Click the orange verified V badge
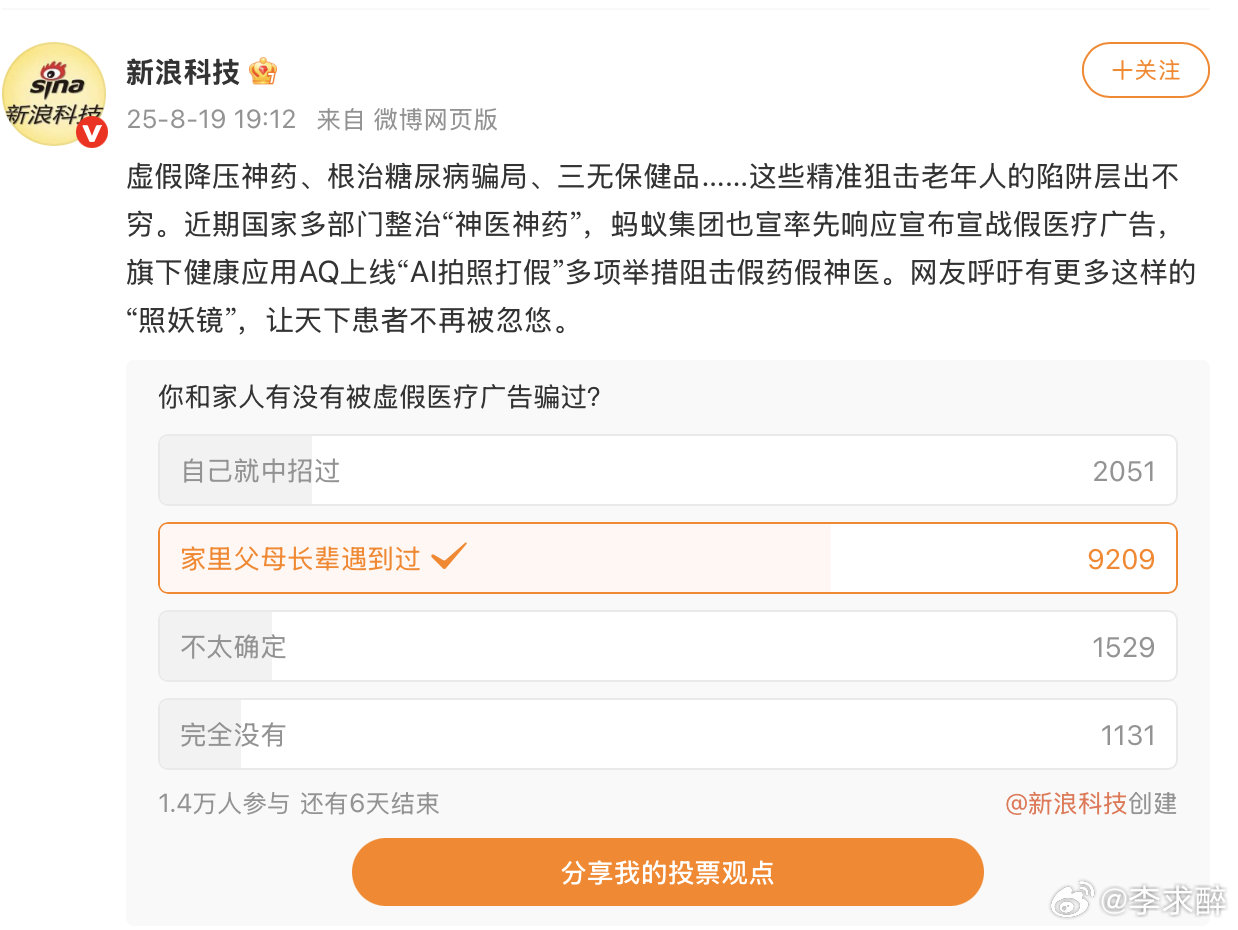This screenshot has width=1238, height=930. pos(91,131)
